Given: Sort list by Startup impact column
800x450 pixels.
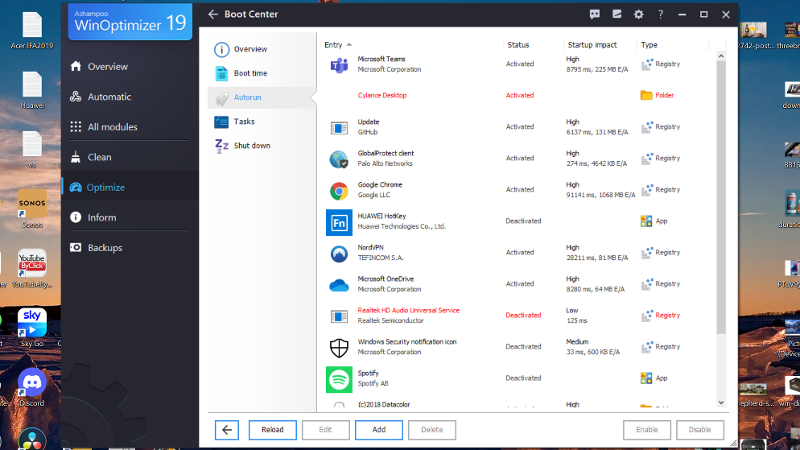Looking at the screenshot, I should [592, 45].
